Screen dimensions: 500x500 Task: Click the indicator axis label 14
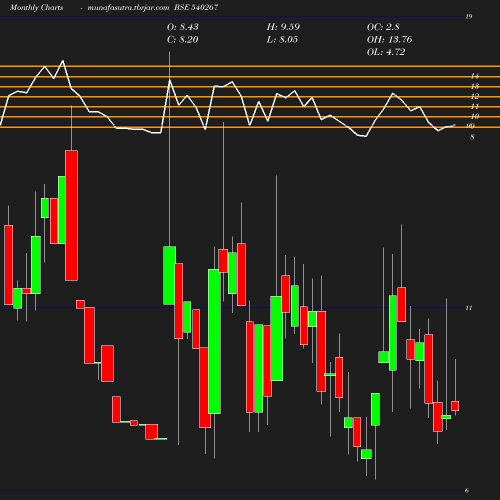tap(475, 76)
